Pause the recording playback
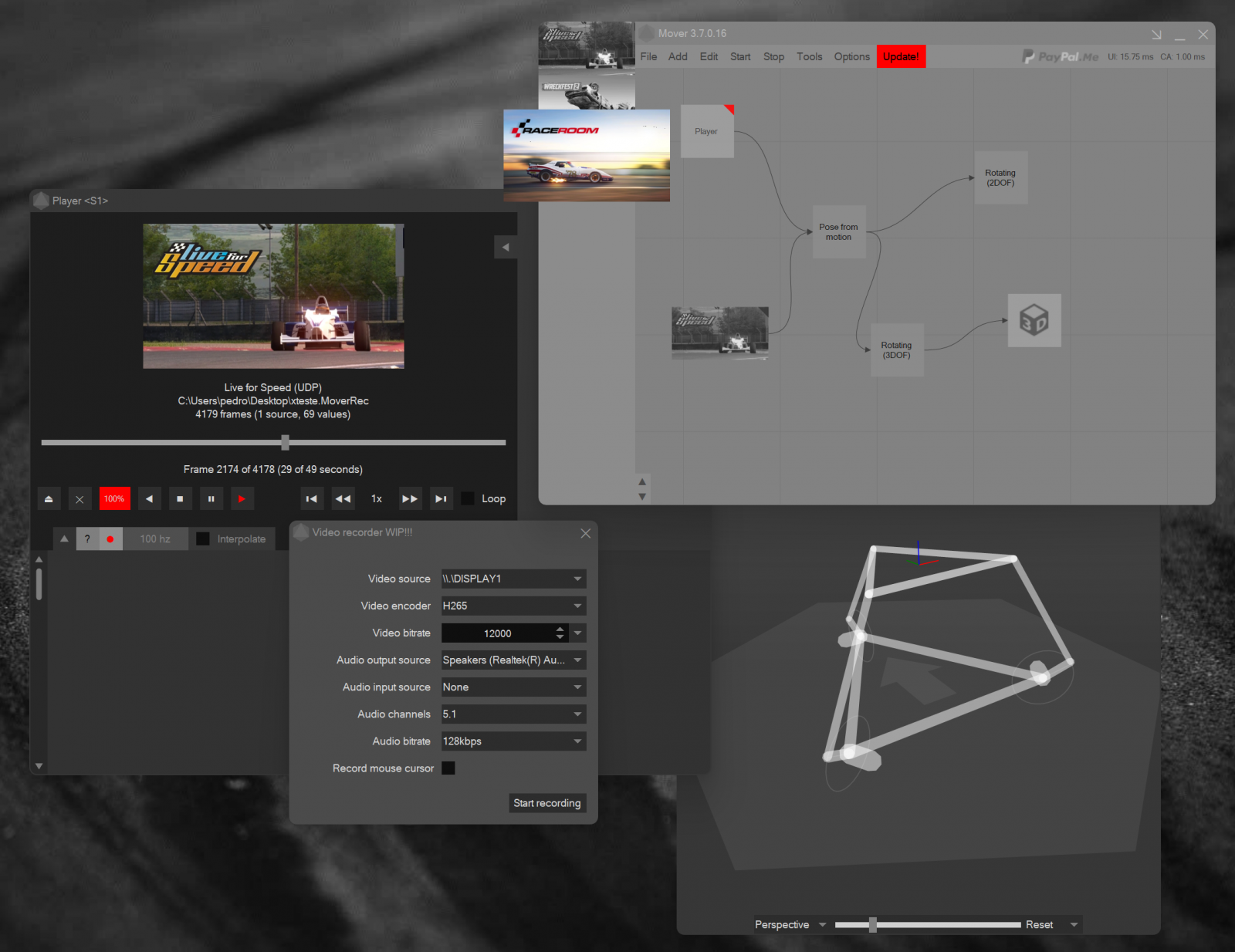Viewport: 1235px width, 952px height. (211, 499)
